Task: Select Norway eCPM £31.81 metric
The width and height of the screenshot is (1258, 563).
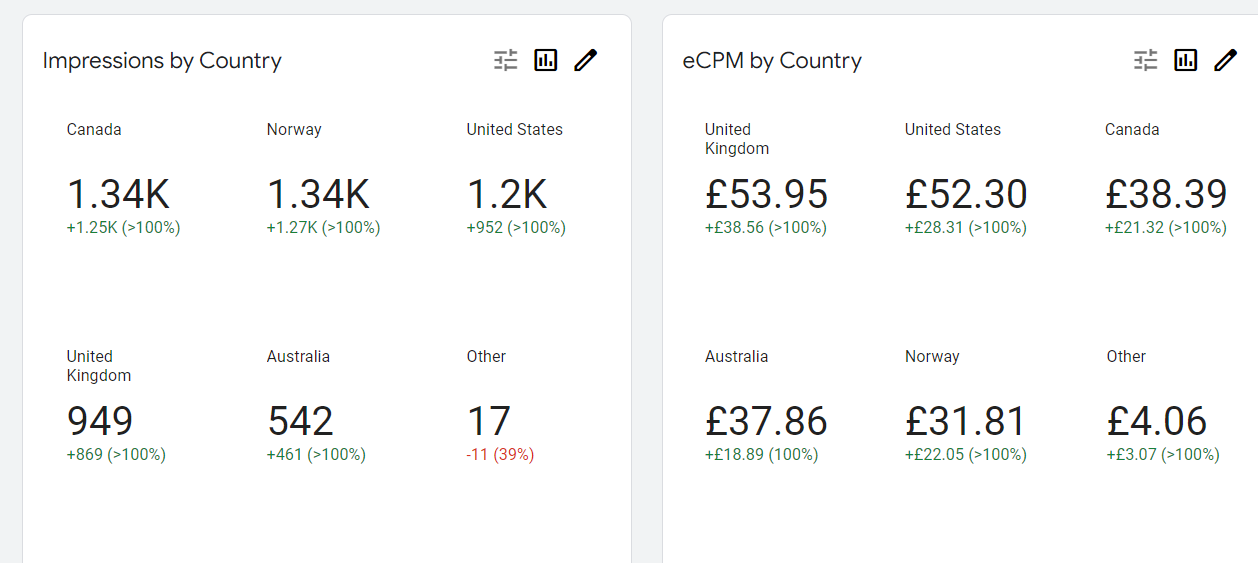Action: click(x=966, y=421)
